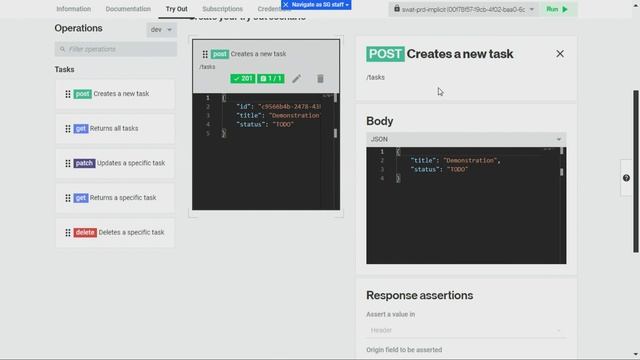The width and height of the screenshot is (640, 360).
Task: Select the get Returns a specific task operation
Action: pos(115,198)
